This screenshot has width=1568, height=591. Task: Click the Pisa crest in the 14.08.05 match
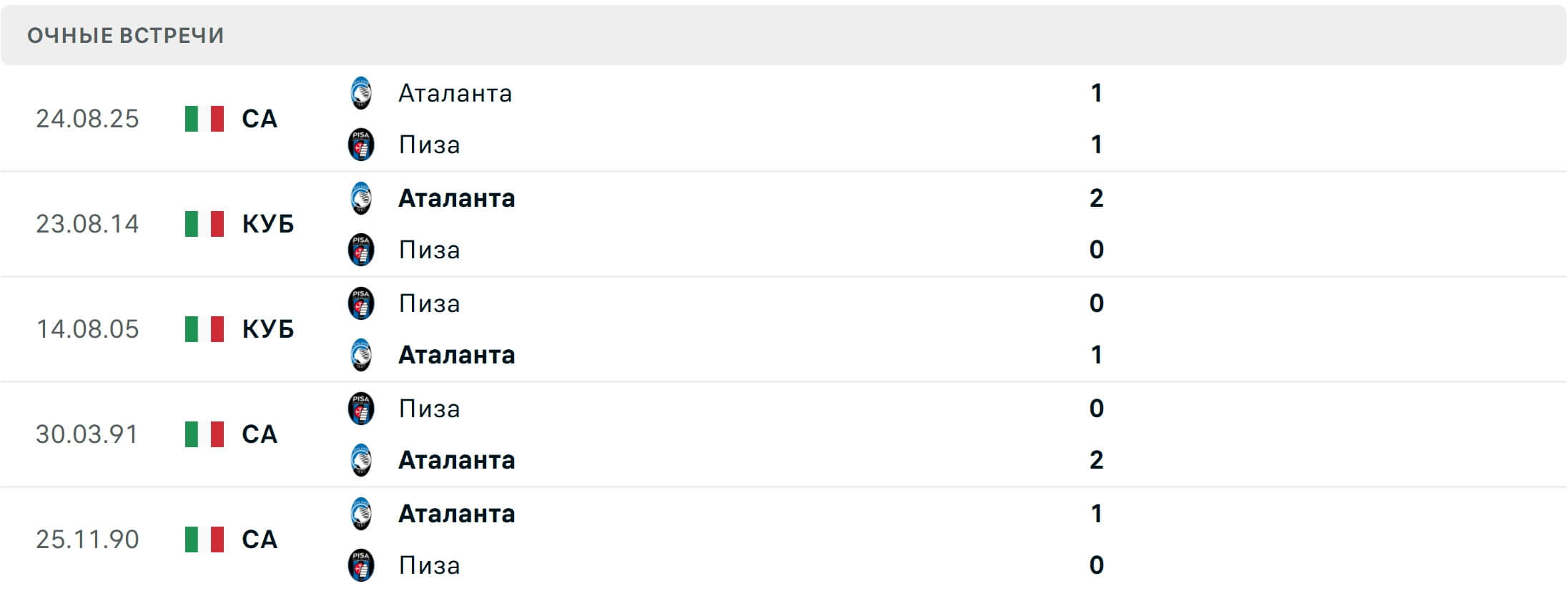click(x=361, y=303)
